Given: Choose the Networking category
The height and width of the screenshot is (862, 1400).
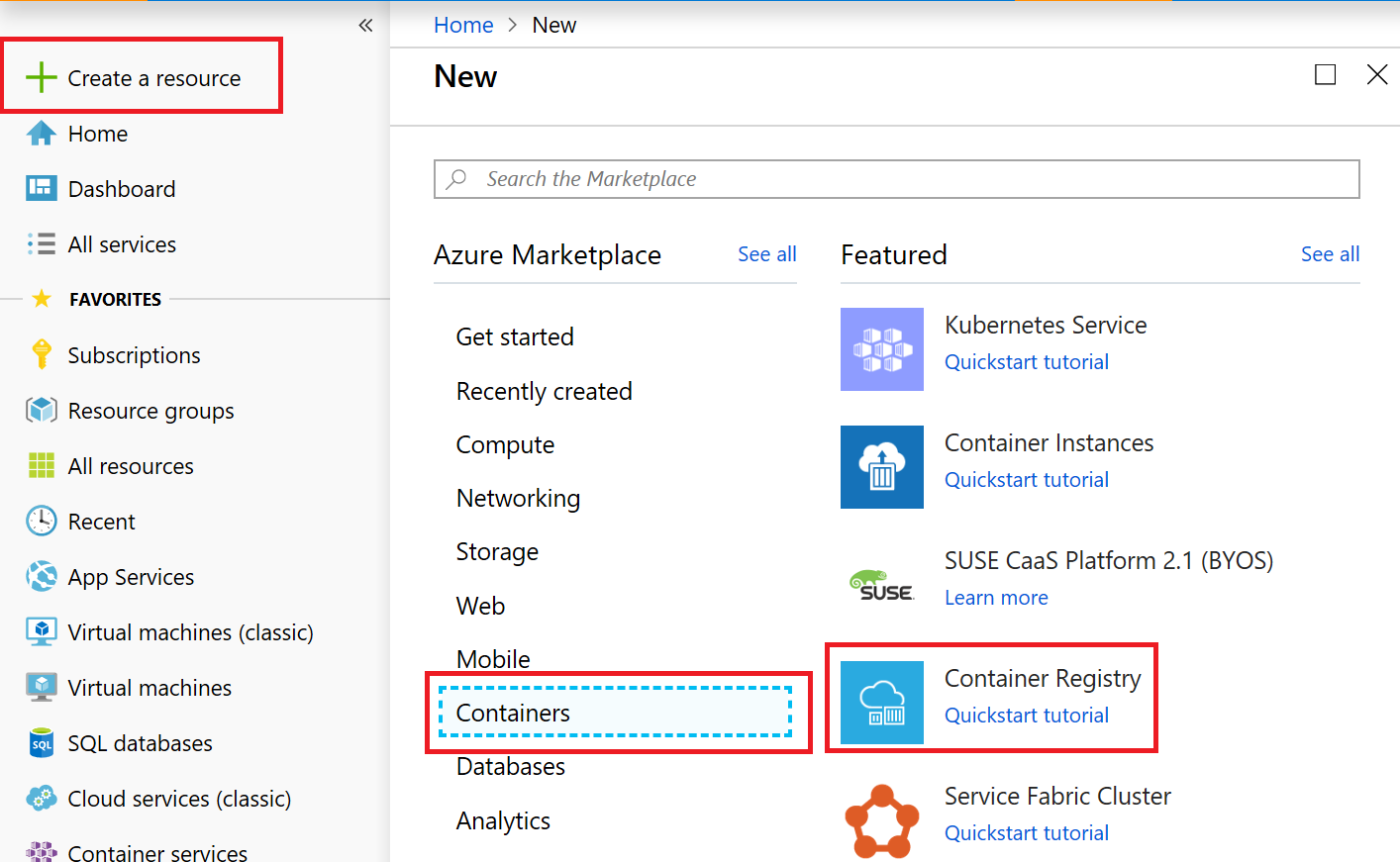Looking at the screenshot, I should click(x=518, y=498).
